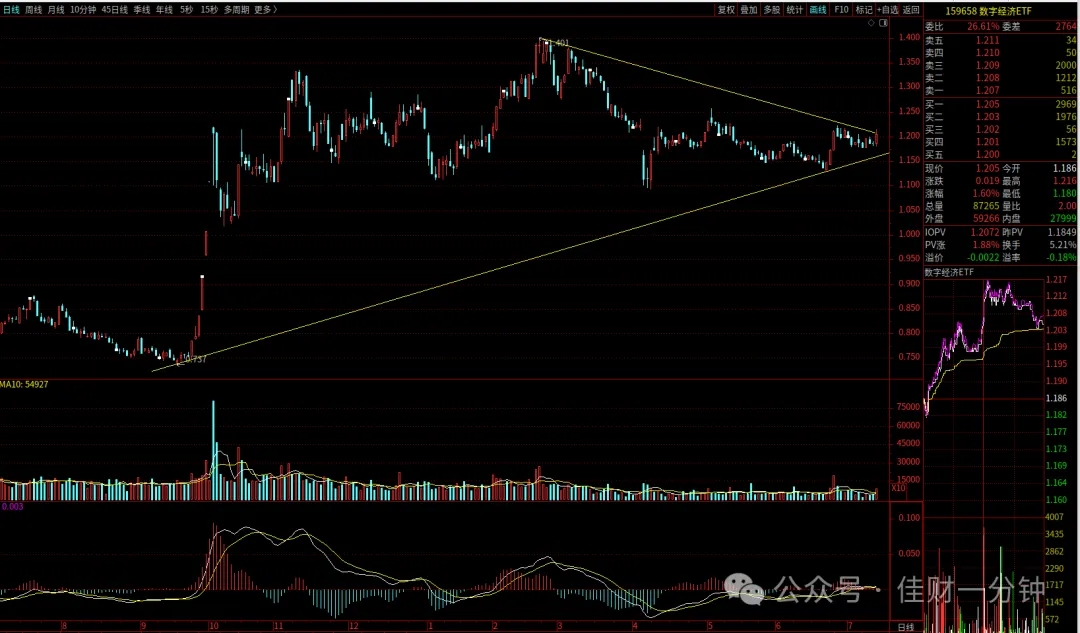Select the 卖四 order row
1080x633 pixels.
pos(1001,52)
